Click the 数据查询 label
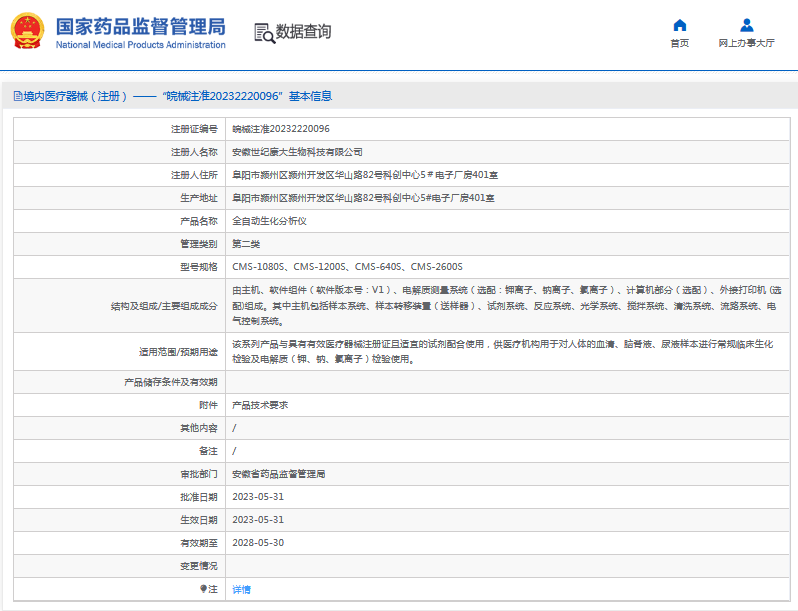 tap(303, 32)
